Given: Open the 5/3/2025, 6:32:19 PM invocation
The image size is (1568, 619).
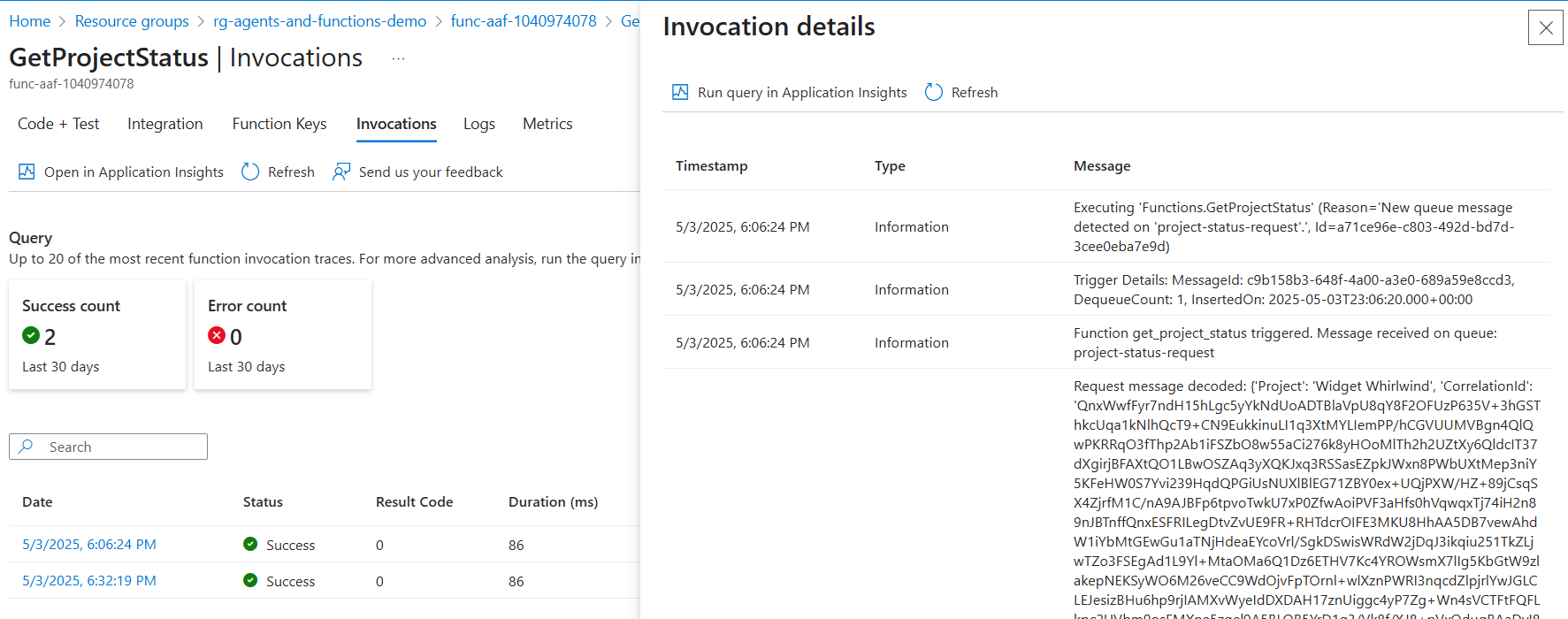Looking at the screenshot, I should click(x=89, y=581).
